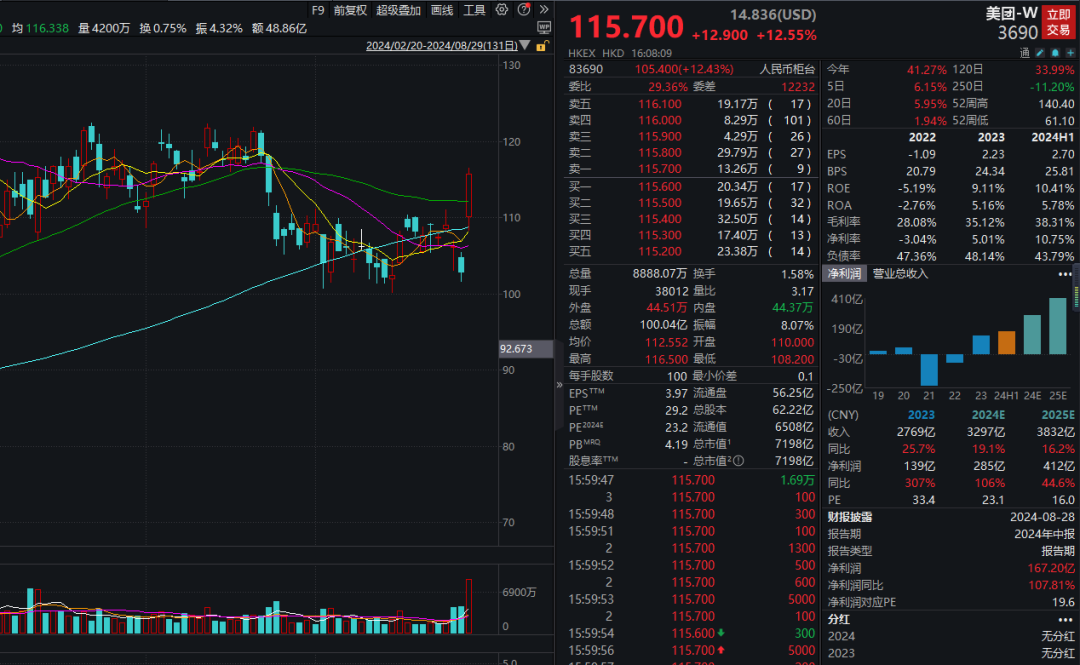The width and height of the screenshot is (1080, 665).
Task: Switch to the 营业总收入 tab
Action: point(900,274)
